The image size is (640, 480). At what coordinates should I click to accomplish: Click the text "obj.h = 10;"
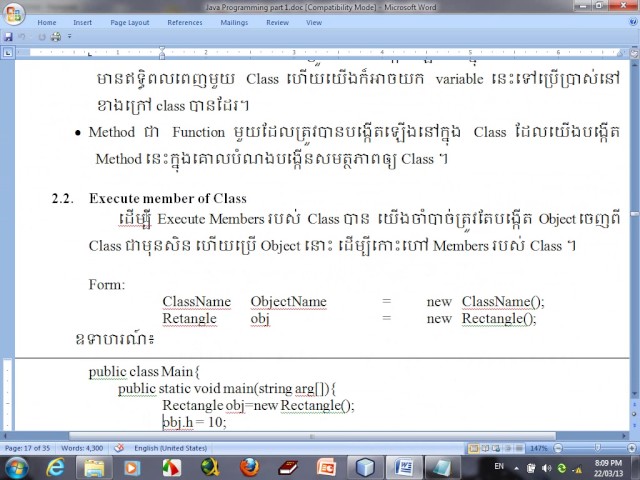194,422
